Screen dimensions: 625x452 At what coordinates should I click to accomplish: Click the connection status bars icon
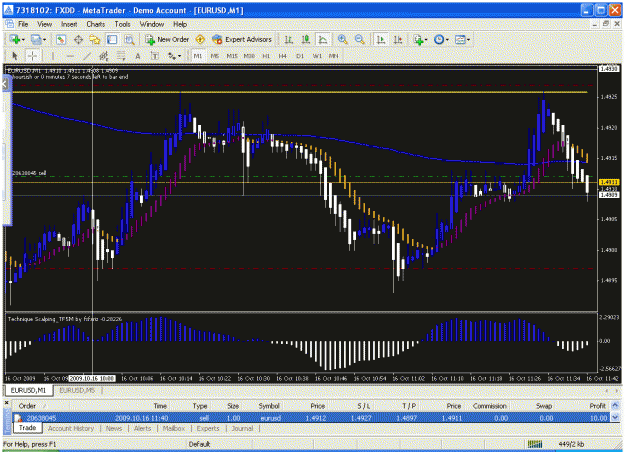point(535,444)
